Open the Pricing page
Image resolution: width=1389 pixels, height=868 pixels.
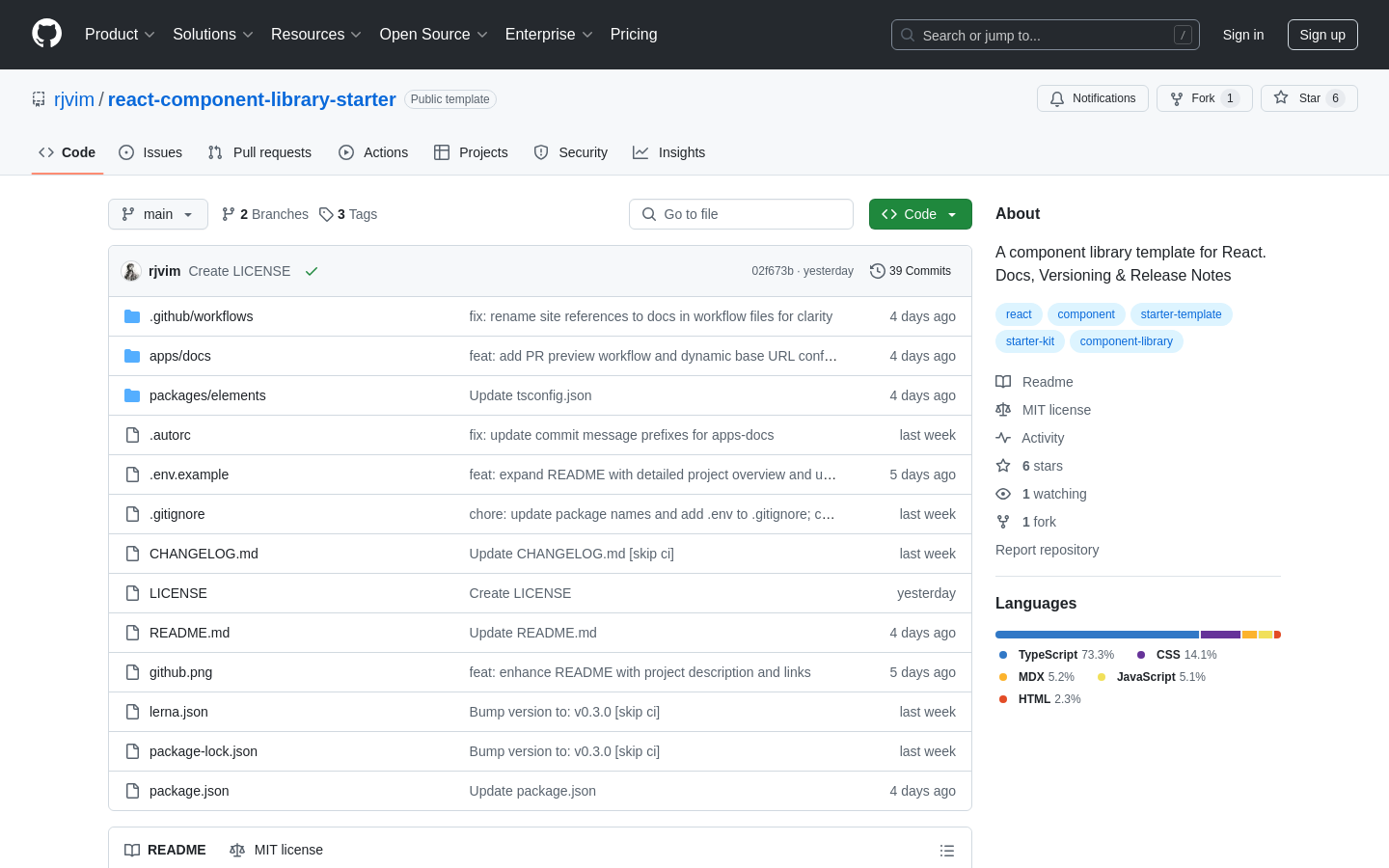click(x=634, y=34)
